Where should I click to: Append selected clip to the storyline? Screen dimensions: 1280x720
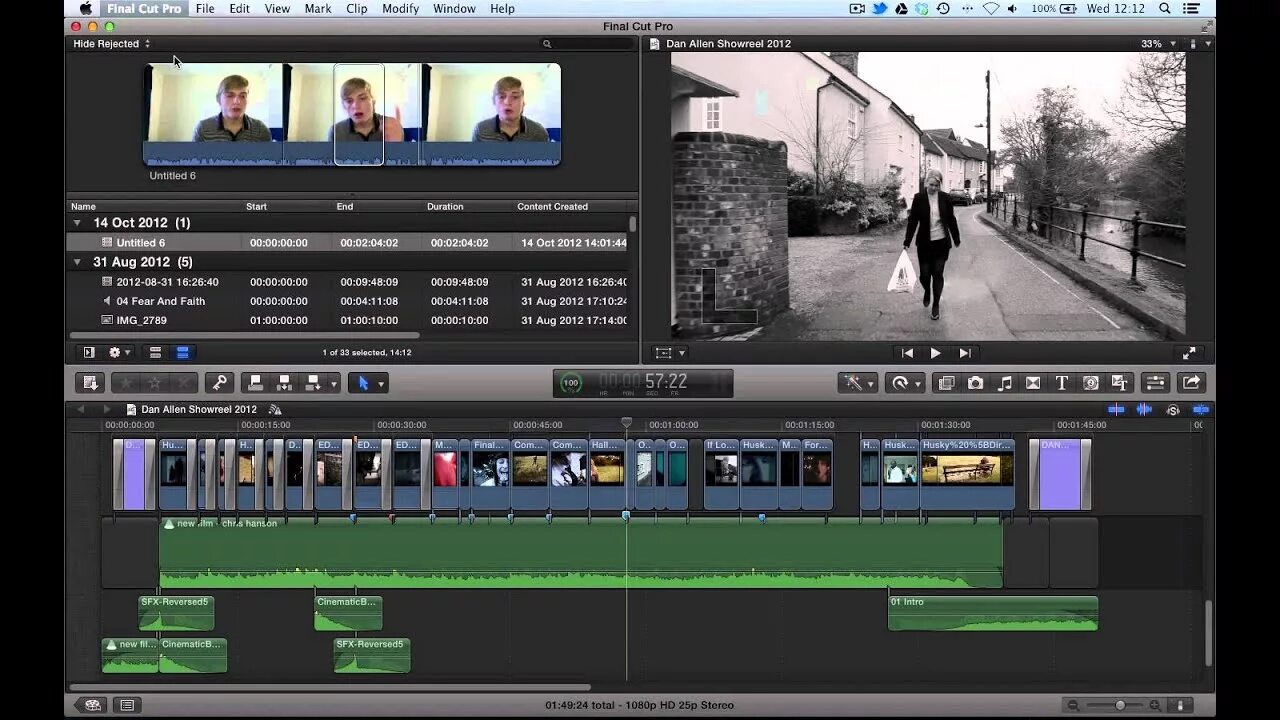coord(313,383)
